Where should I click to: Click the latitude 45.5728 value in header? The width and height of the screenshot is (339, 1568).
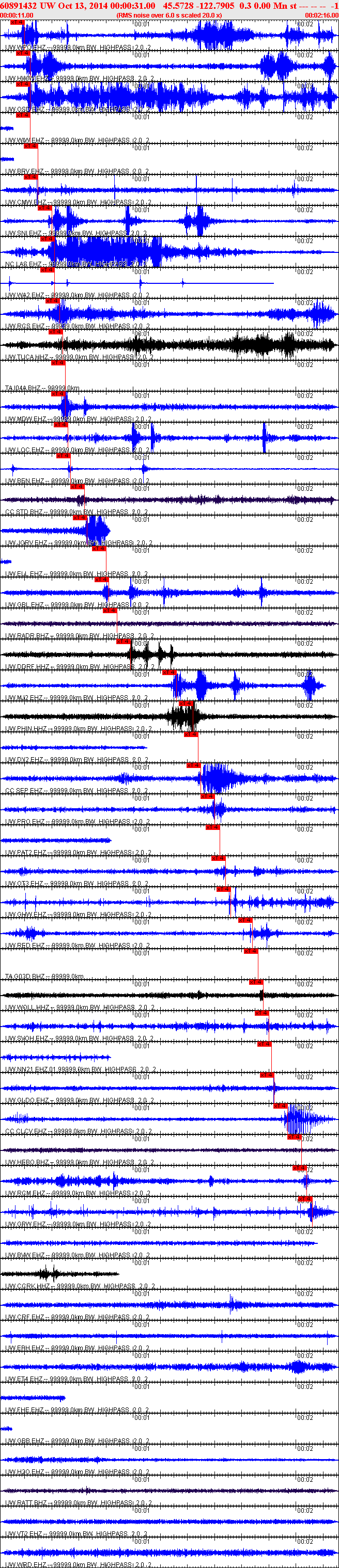click(178, 6)
